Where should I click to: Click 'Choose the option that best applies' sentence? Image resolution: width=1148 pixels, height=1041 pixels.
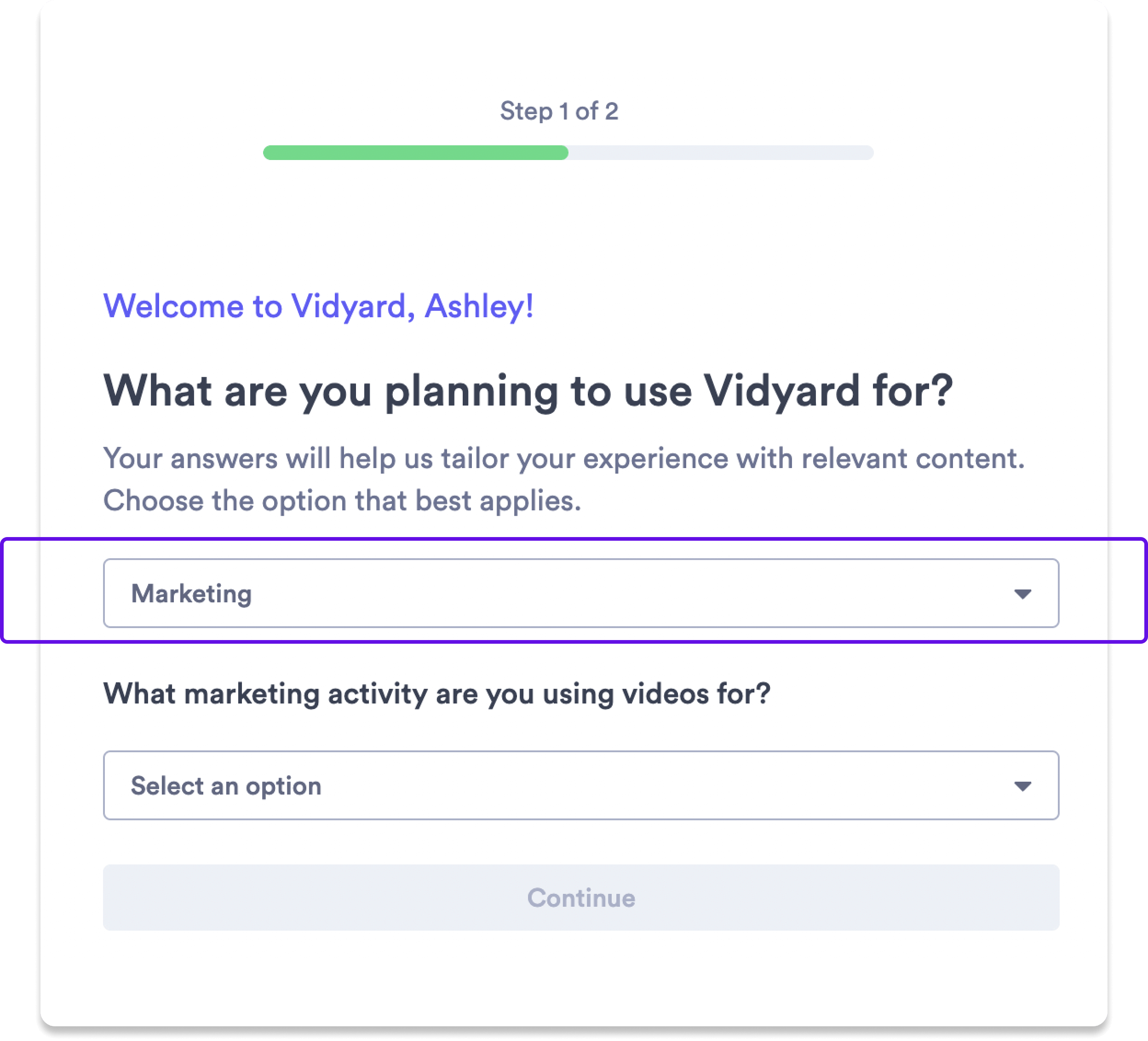click(342, 501)
